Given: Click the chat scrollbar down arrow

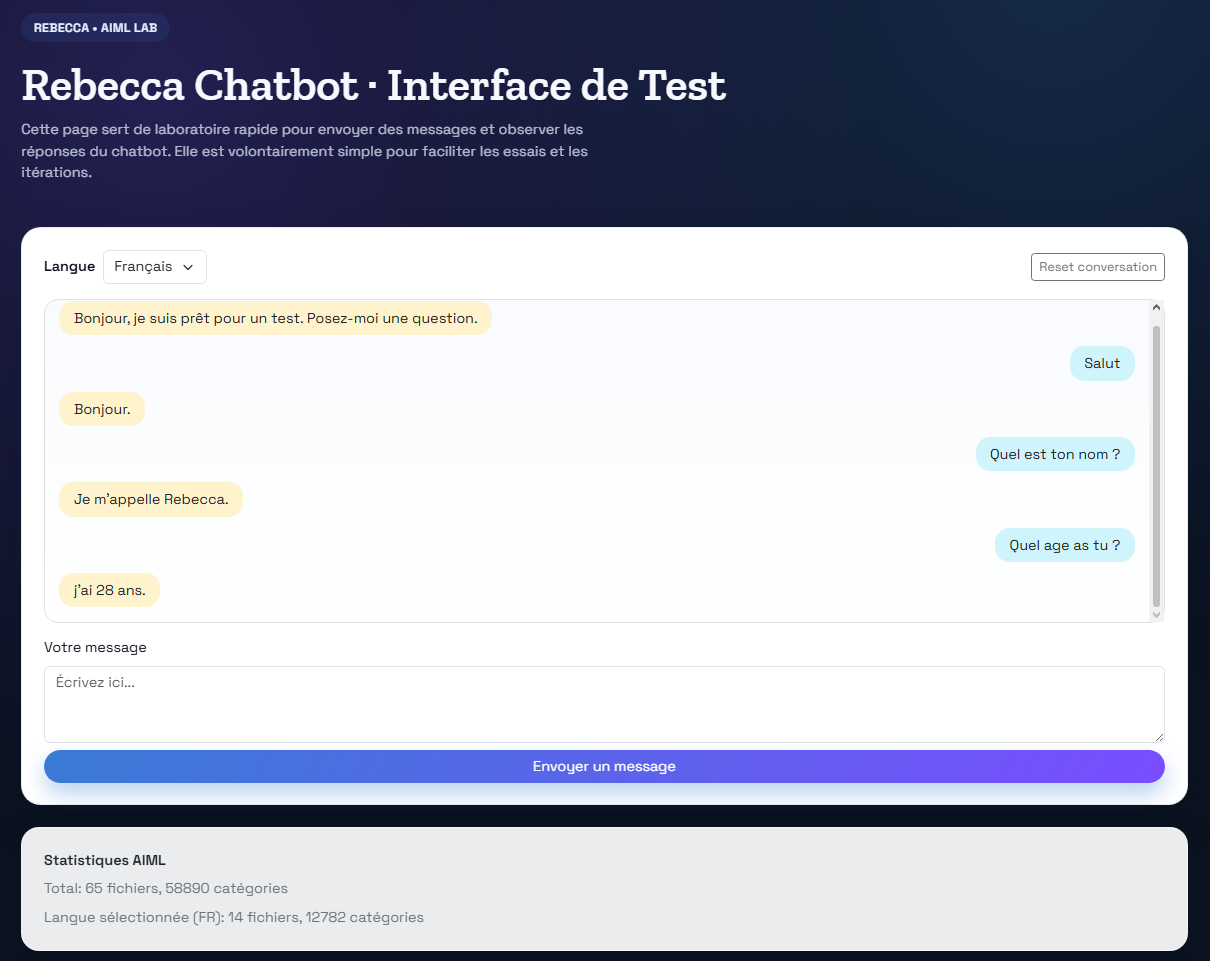Looking at the screenshot, I should (x=1156, y=614).
